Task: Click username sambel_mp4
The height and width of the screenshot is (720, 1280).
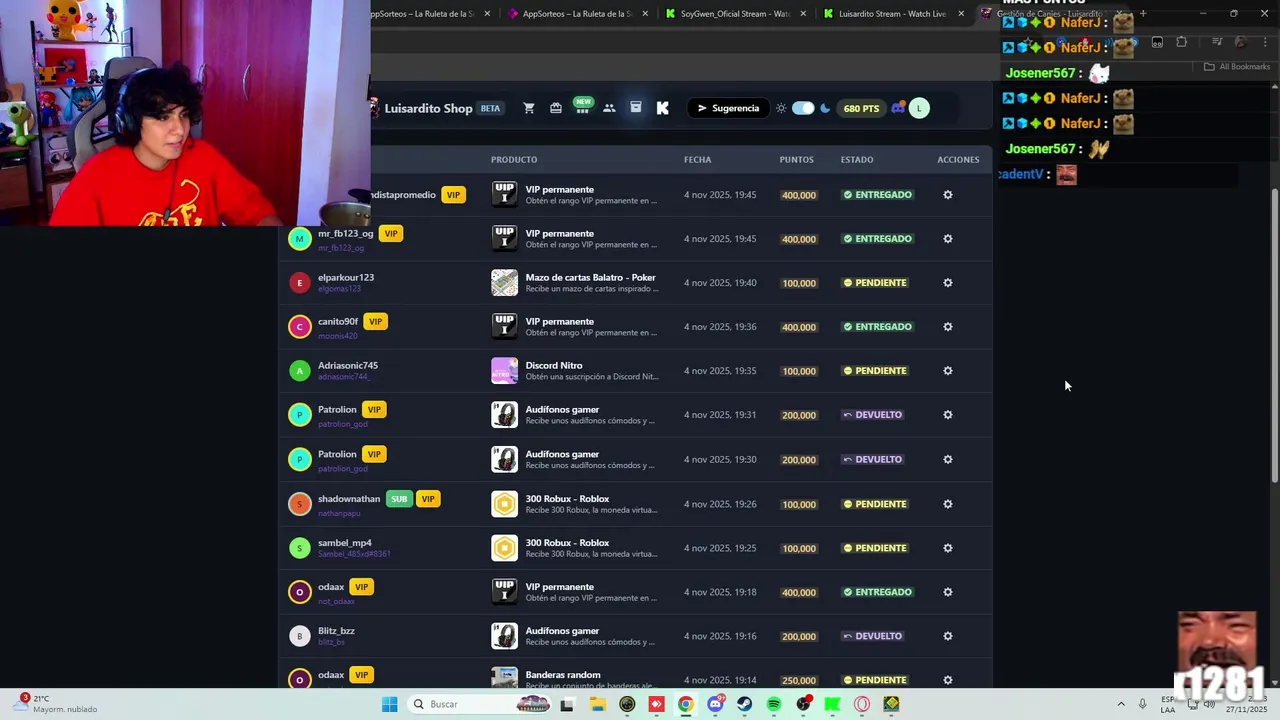Action: [x=345, y=543]
